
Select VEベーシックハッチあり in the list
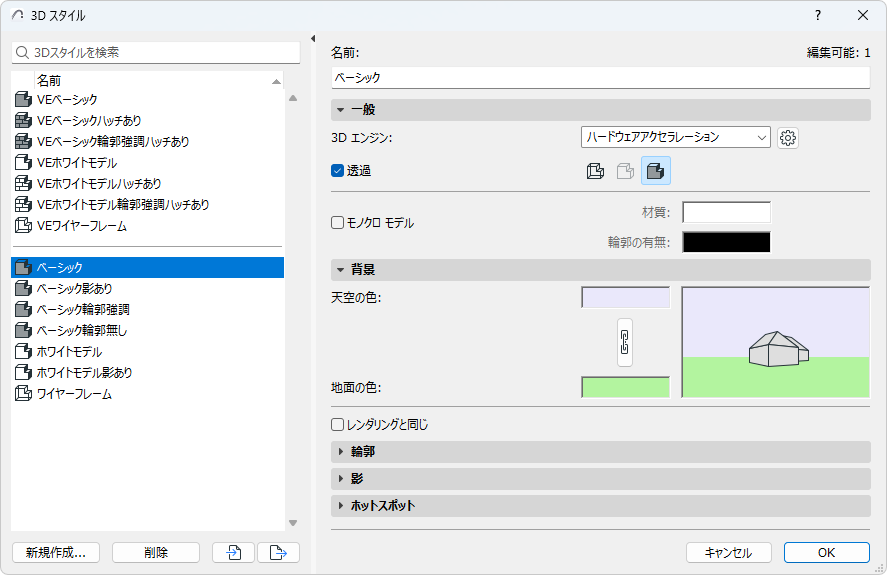coord(89,121)
